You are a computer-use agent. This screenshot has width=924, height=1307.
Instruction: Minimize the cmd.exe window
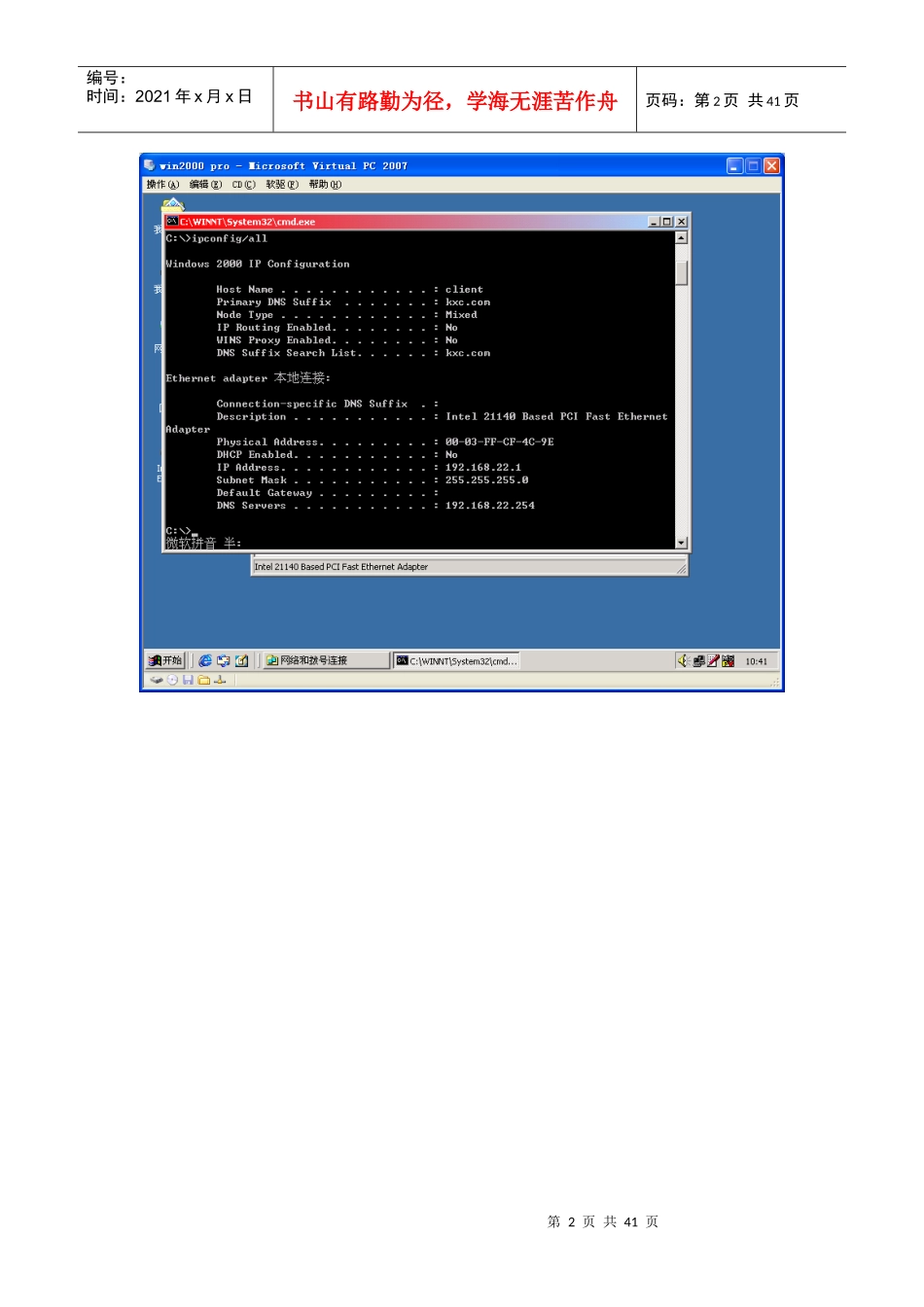point(654,222)
